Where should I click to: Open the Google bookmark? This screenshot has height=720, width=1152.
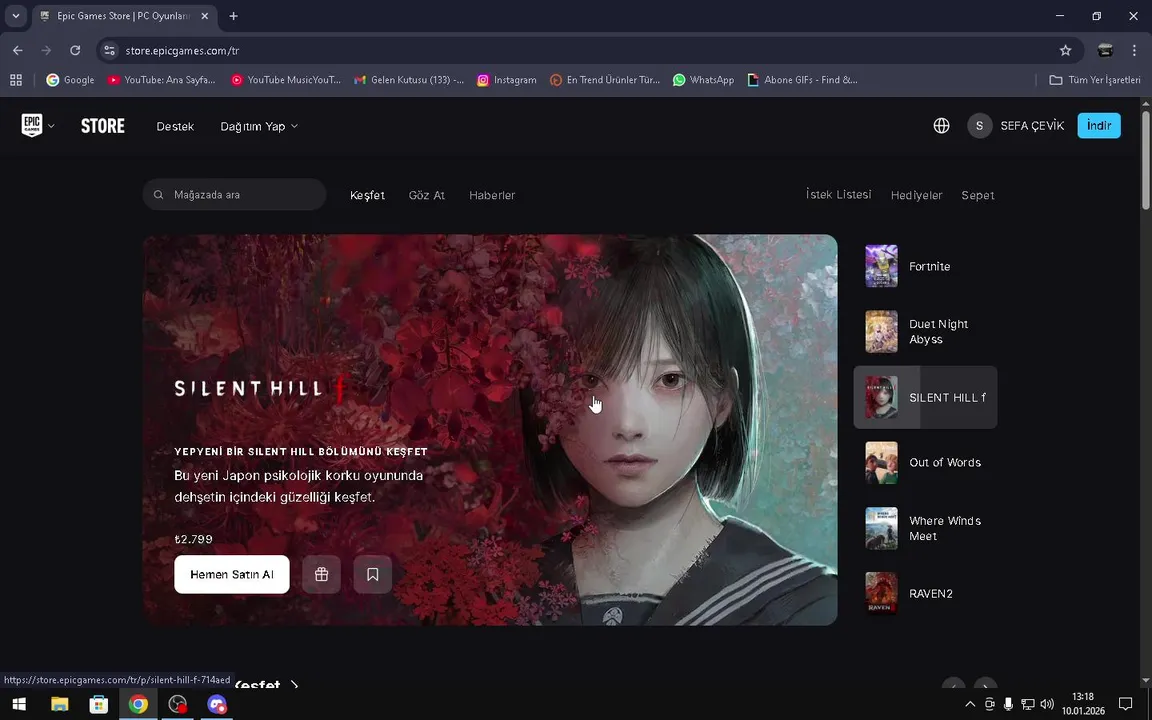click(71, 79)
